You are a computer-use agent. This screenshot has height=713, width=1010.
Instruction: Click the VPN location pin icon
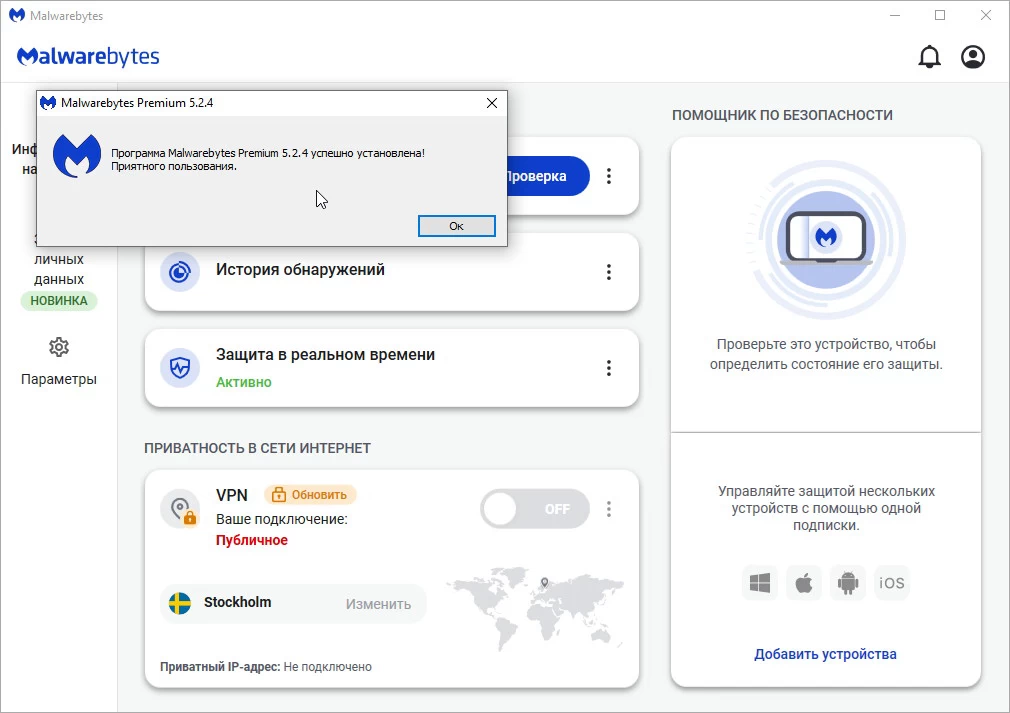[181, 509]
